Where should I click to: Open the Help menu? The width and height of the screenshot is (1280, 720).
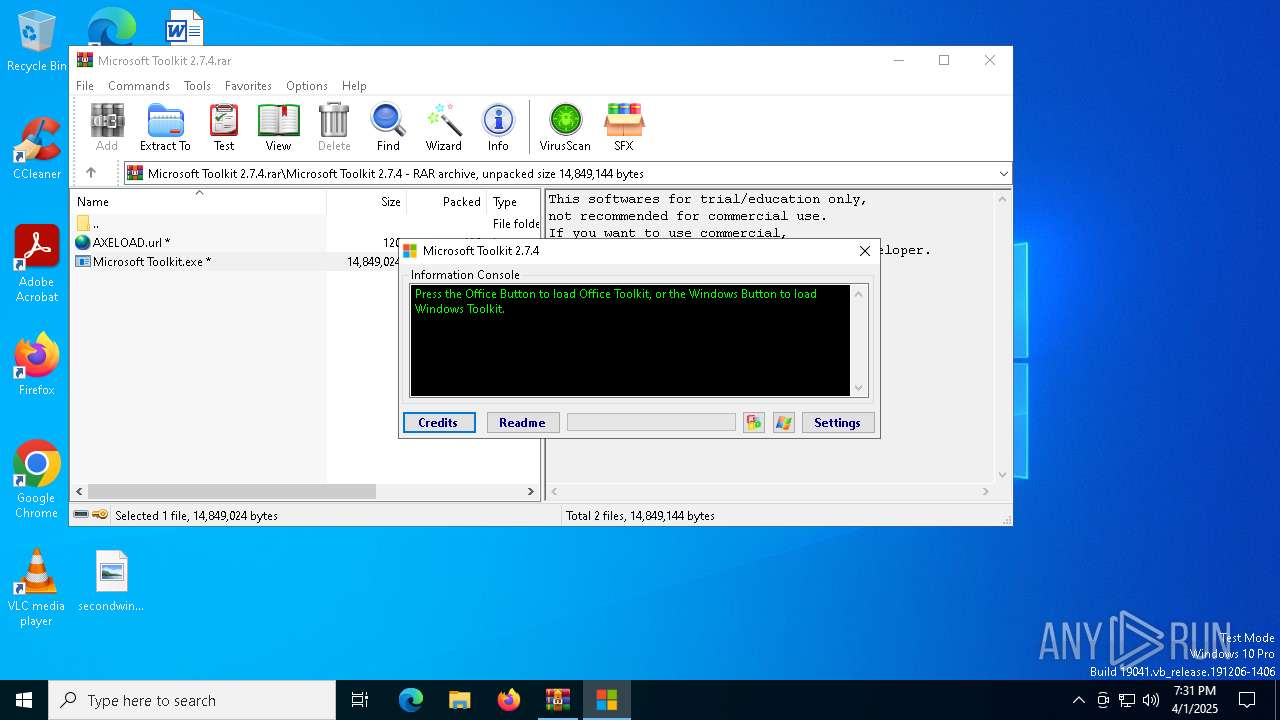tap(354, 86)
